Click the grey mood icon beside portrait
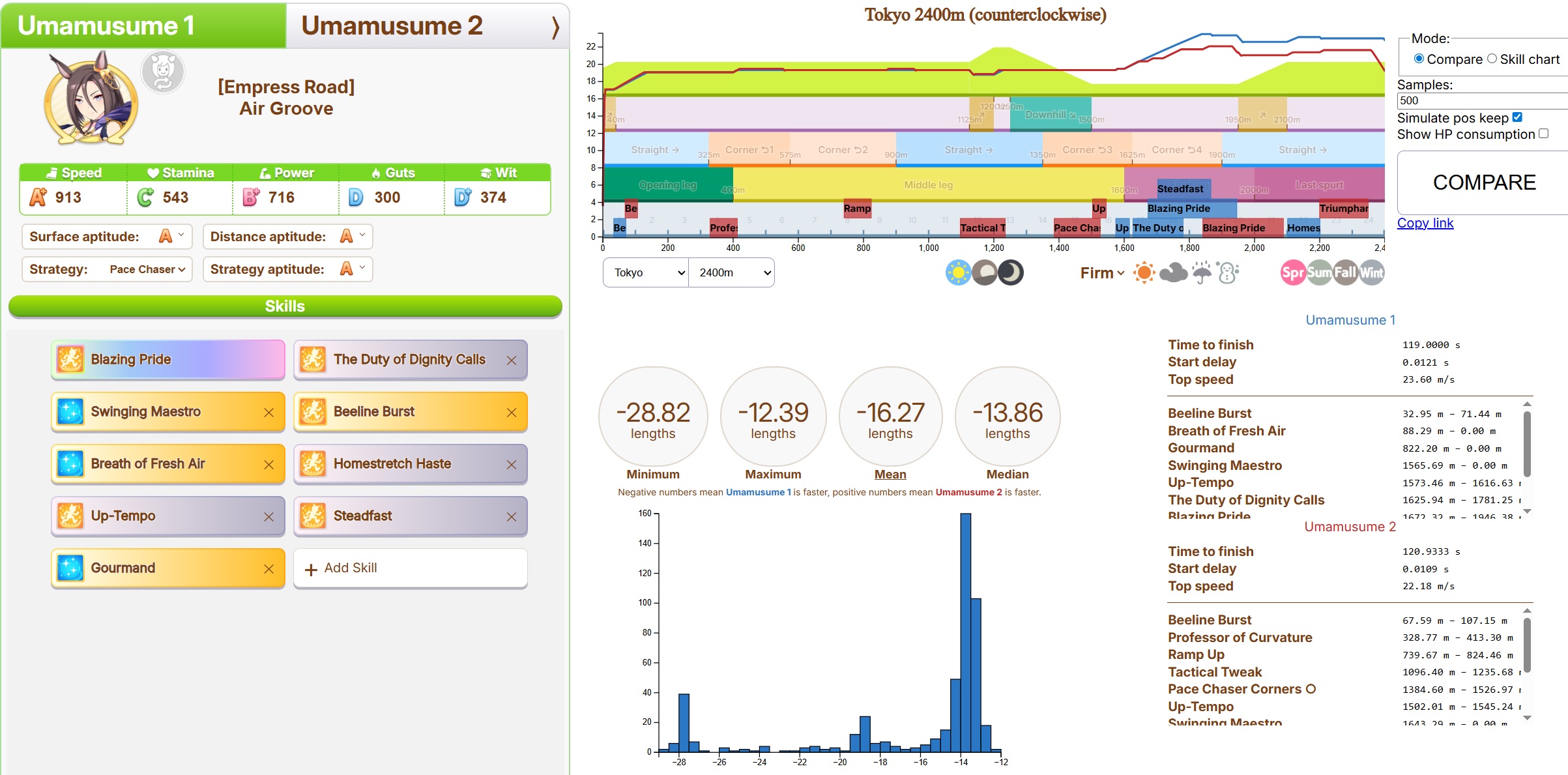This screenshot has width=1568, height=775. click(163, 72)
